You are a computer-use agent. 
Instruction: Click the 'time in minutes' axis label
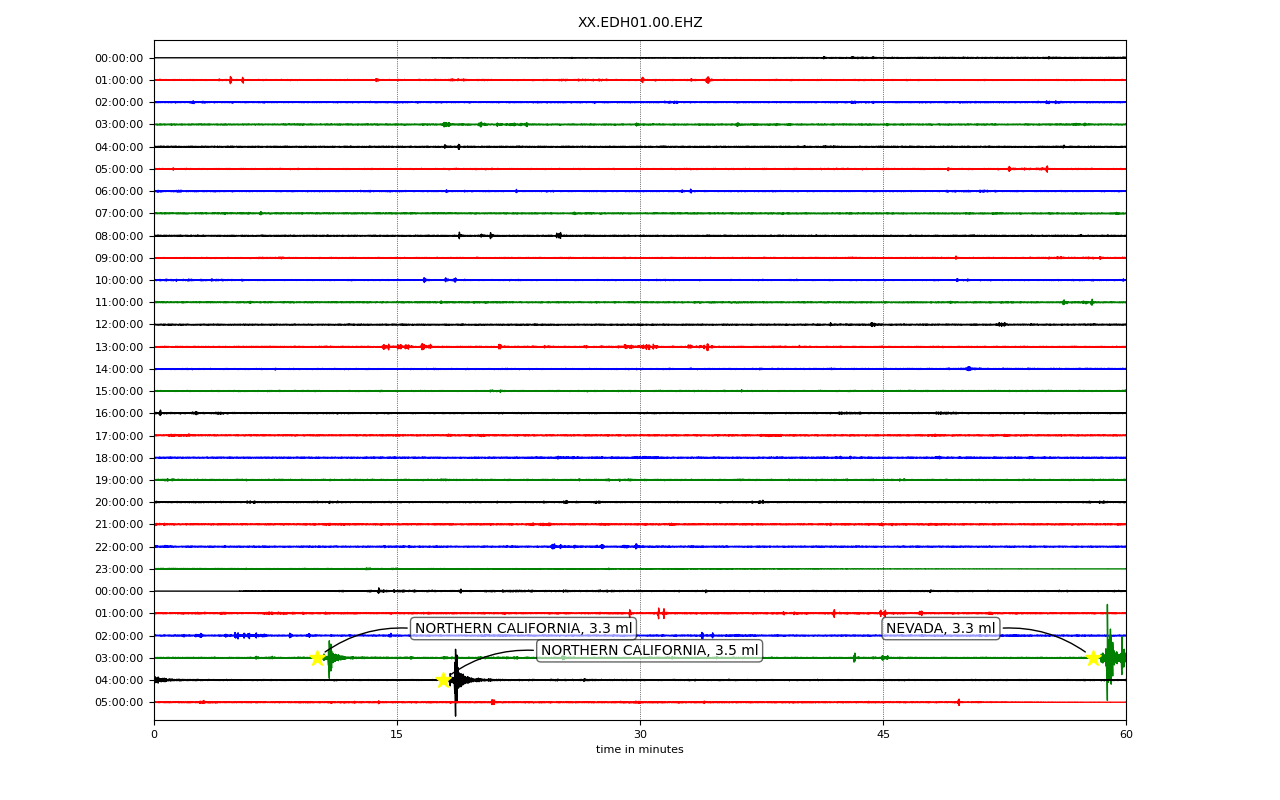[x=640, y=749]
